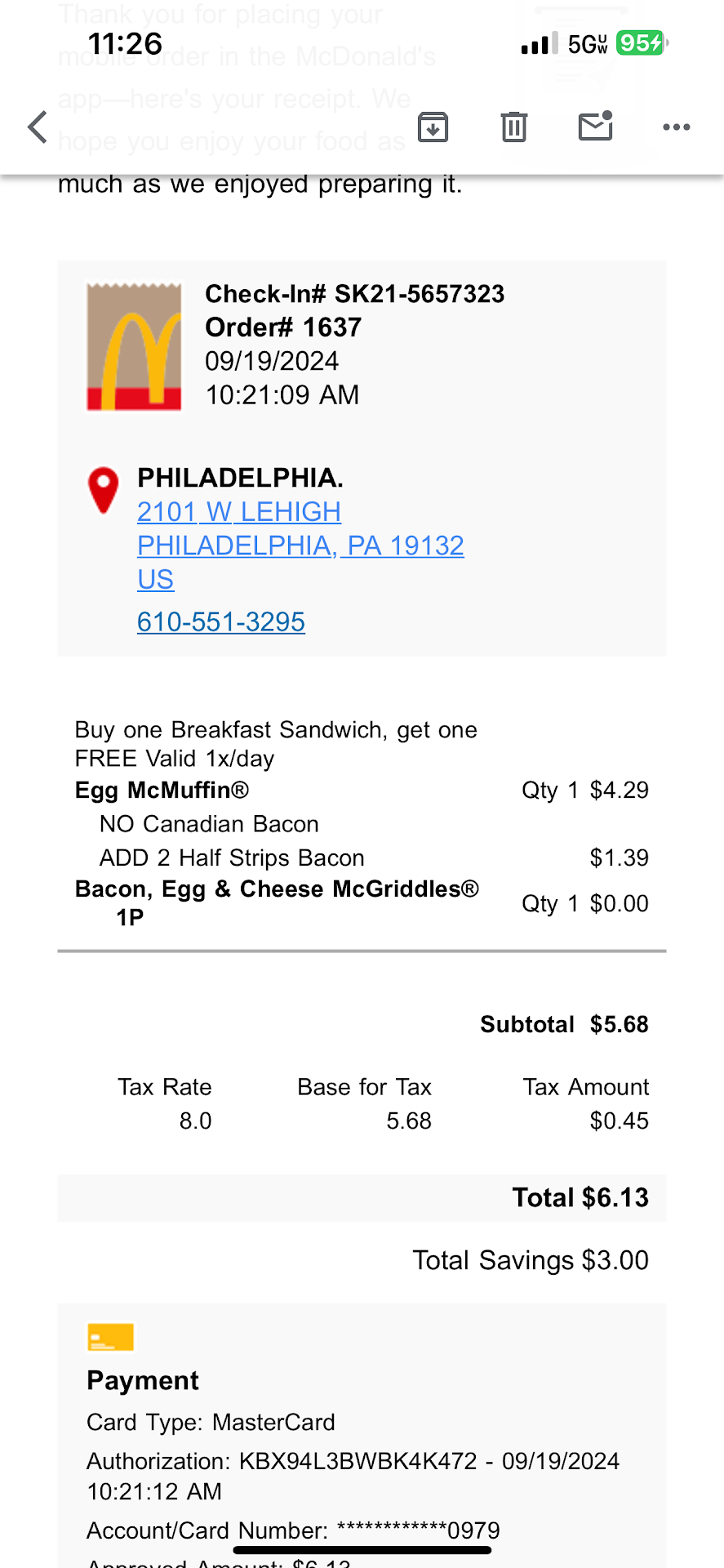Tap the US country link
The image size is (724, 1568).
pyautogui.click(x=155, y=580)
